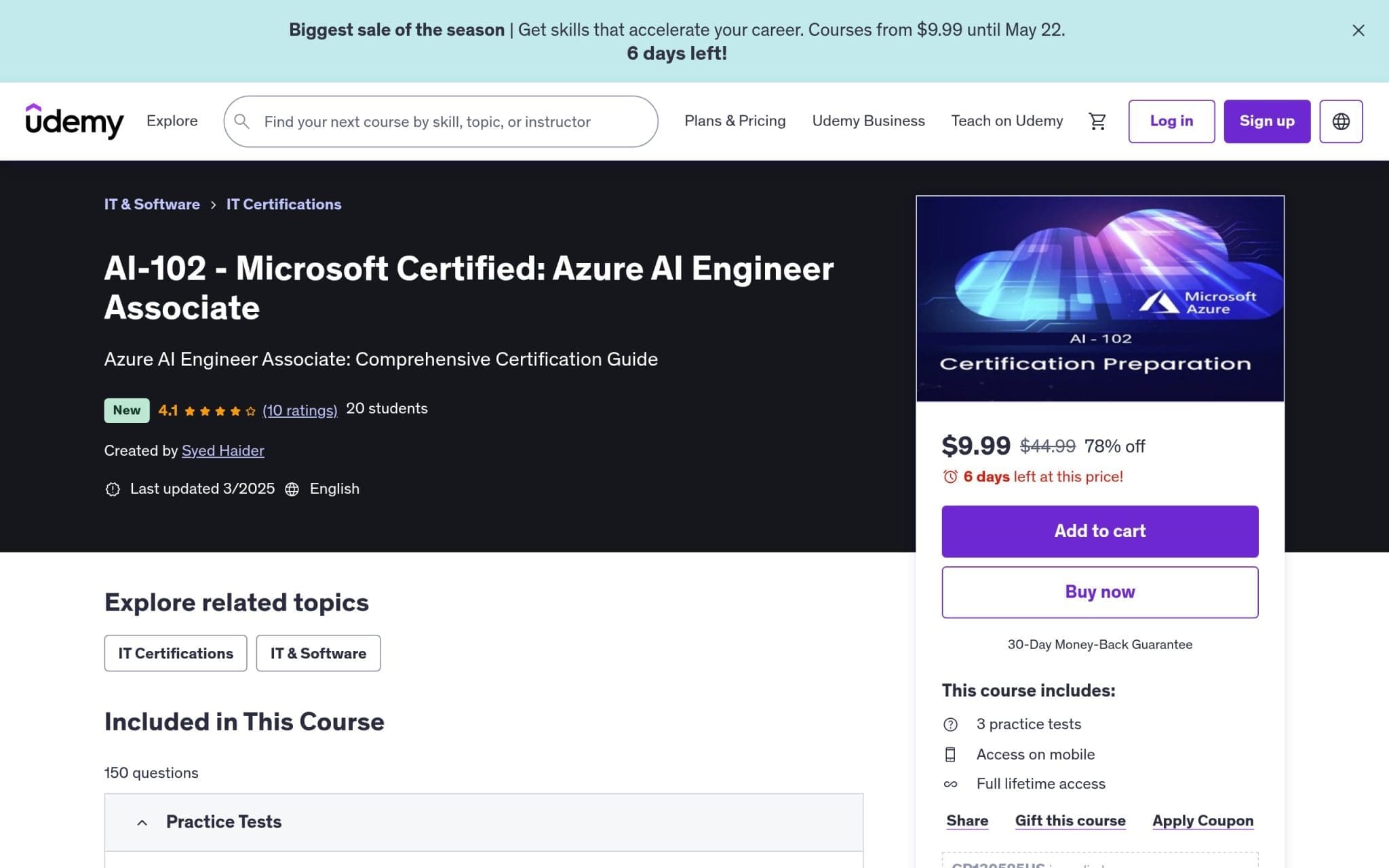This screenshot has height=868, width=1389.
Task: Click the '20 students' text
Action: point(387,408)
